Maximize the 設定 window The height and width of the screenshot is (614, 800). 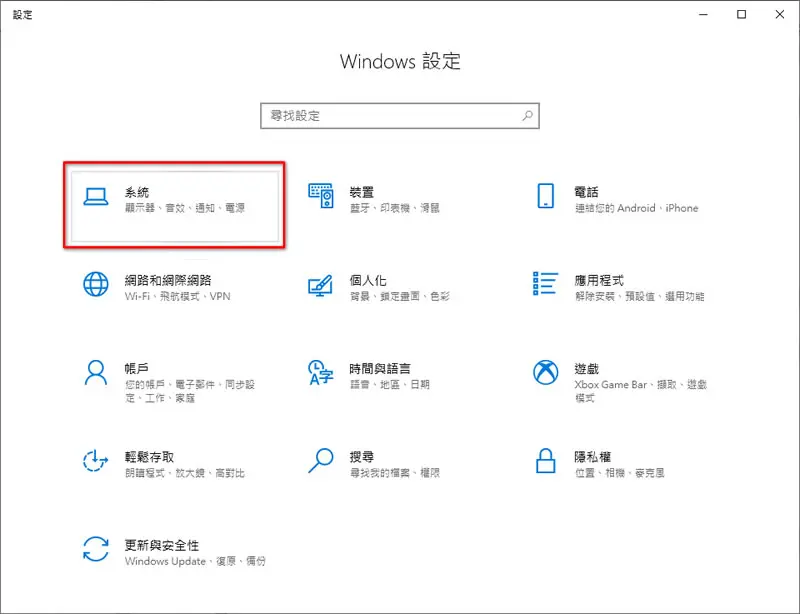(741, 14)
